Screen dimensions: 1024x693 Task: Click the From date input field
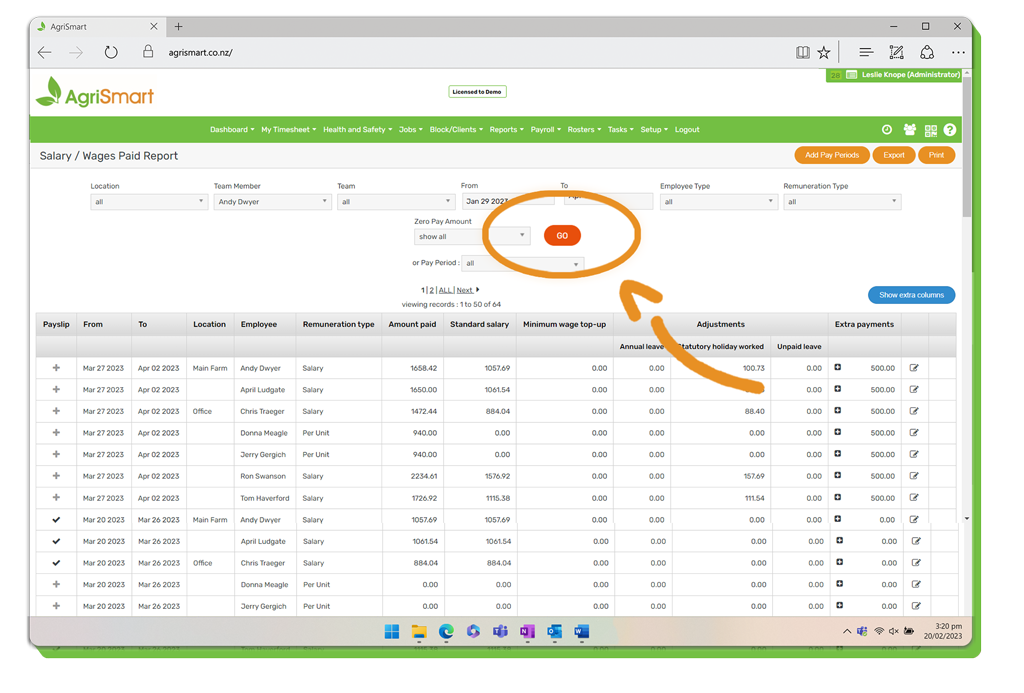tap(507, 202)
